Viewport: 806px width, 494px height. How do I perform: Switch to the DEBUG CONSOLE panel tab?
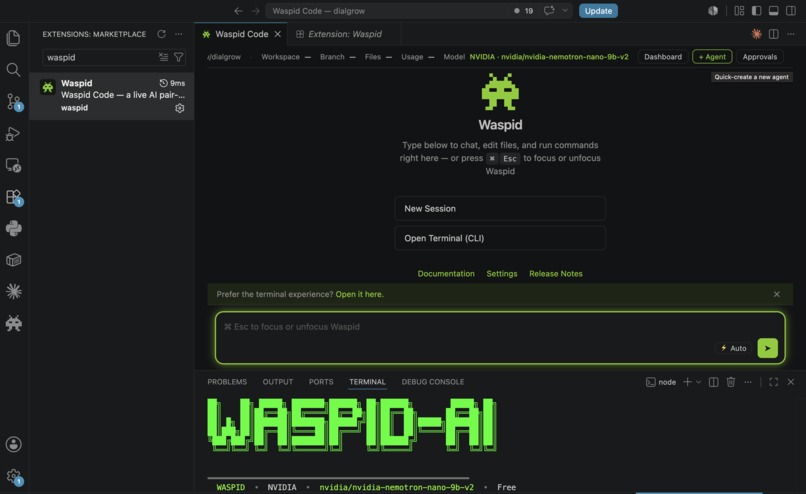tap(433, 382)
